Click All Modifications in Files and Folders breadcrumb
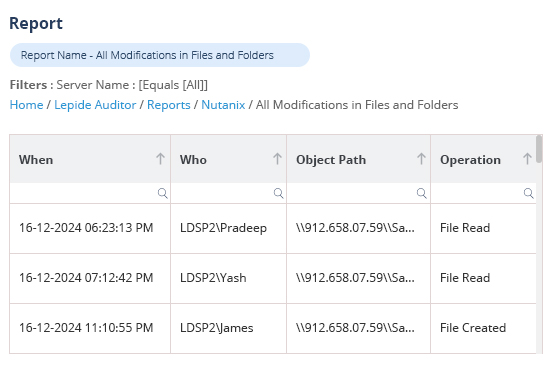Viewport: 552px width, 380px height. pos(357,105)
